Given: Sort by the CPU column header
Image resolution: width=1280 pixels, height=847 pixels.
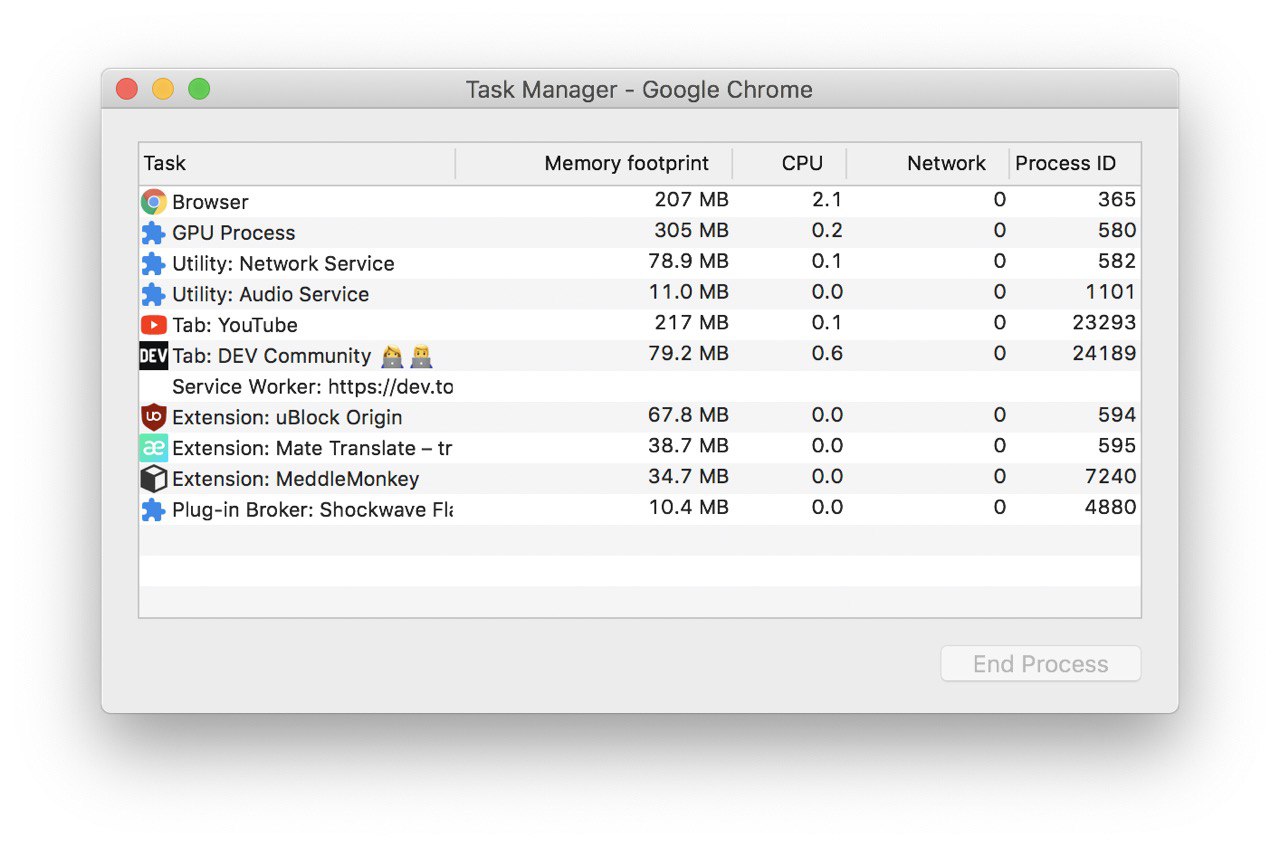Looking at the screenshot, I should pos(790,164).
